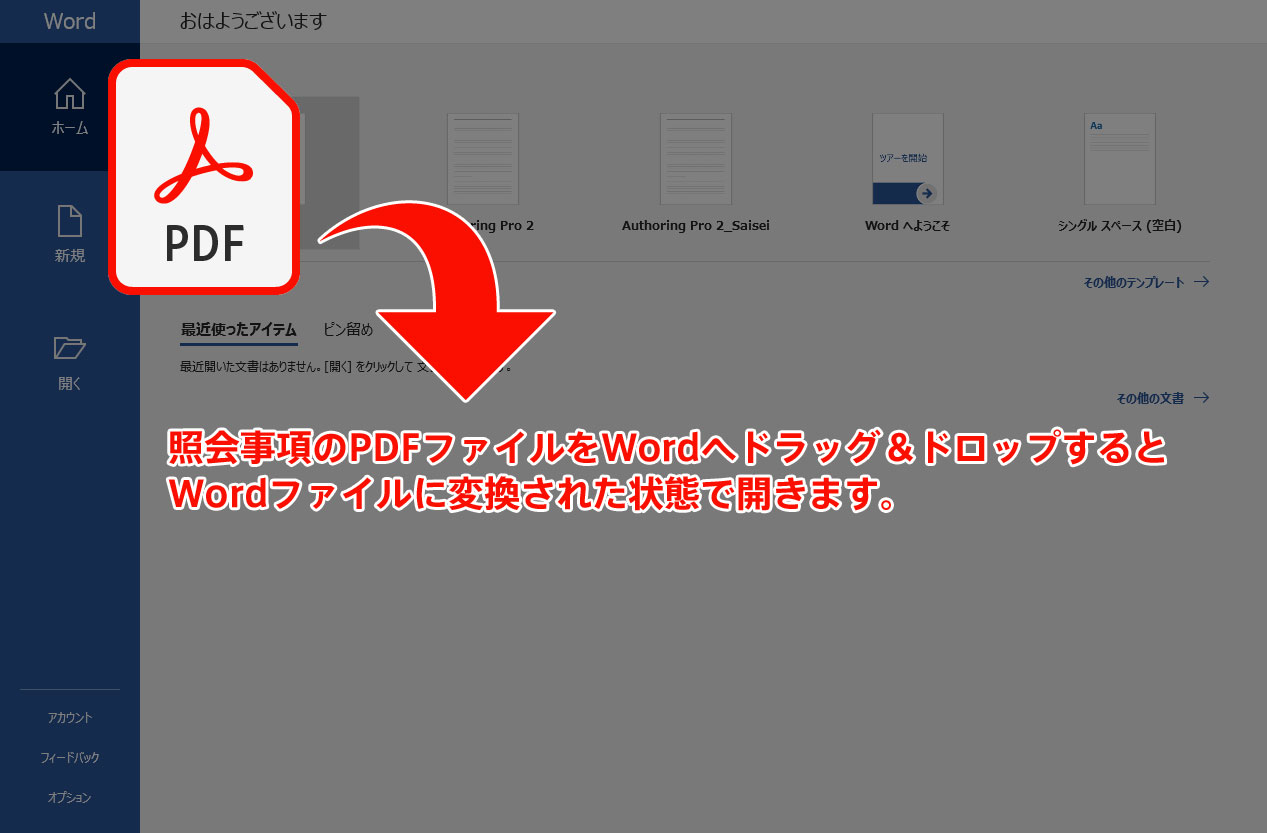Viewport: 1267px width, 833px height.
Task: Select the Authoring Pro 2 template thumbnail
Action: point(483,159)
